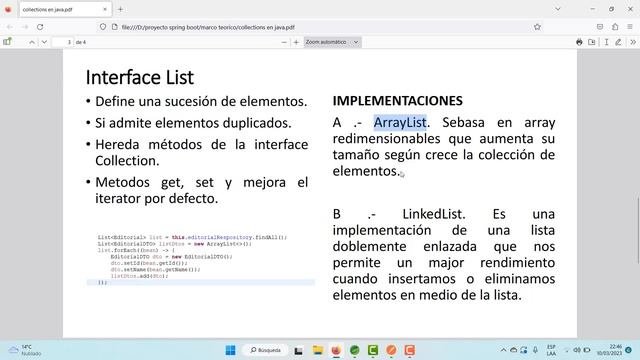This screenshot has width=640, height=360.
Task: Open the extensions menu
Action: point(615,27)
